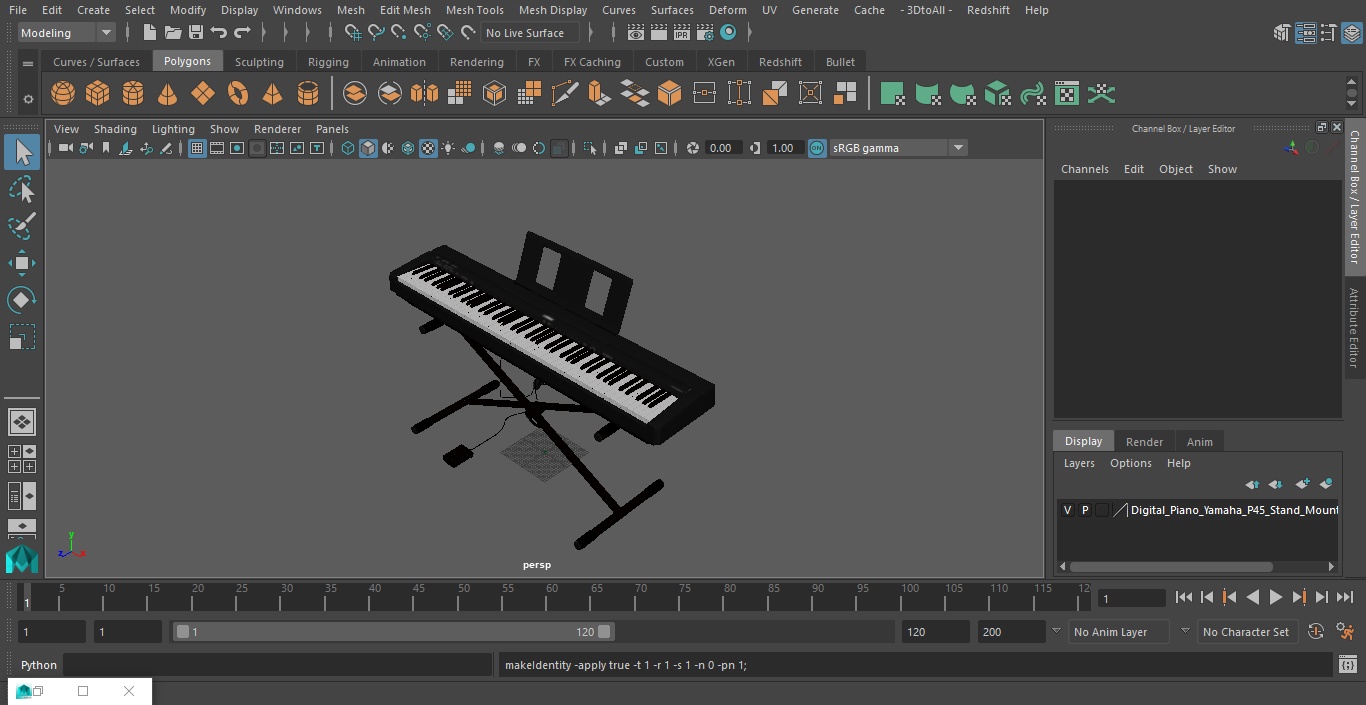Click the Layer Editor horizontal scrollbar

coord(1171,567)
